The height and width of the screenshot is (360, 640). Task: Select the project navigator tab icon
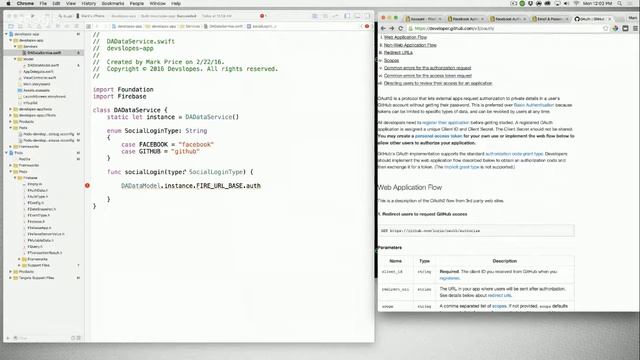coord(11,26)
